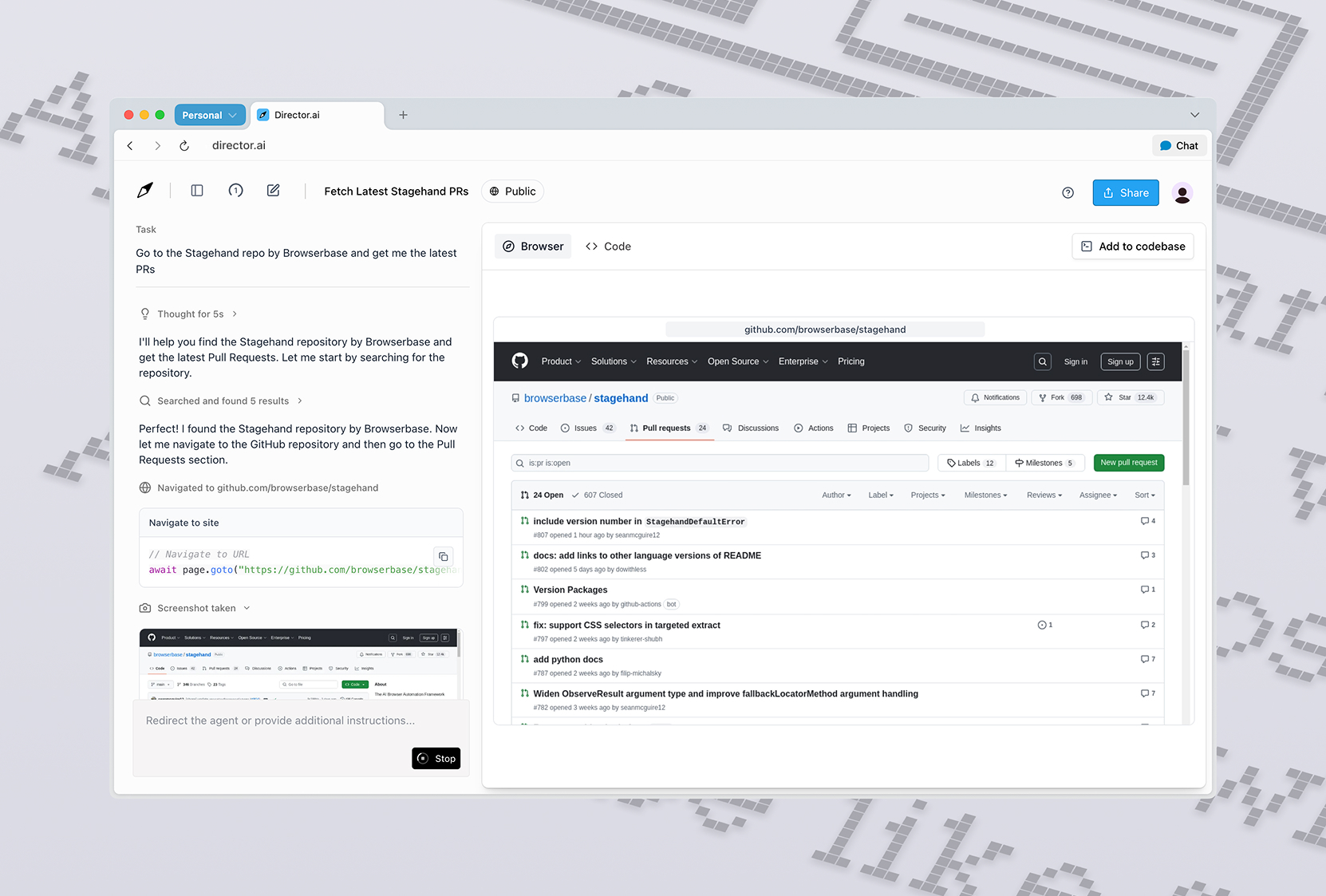This screenshot has height=896, width=1326.
Task: Open run history via the circled 1 icon
Action: click(x=235, y=191)
